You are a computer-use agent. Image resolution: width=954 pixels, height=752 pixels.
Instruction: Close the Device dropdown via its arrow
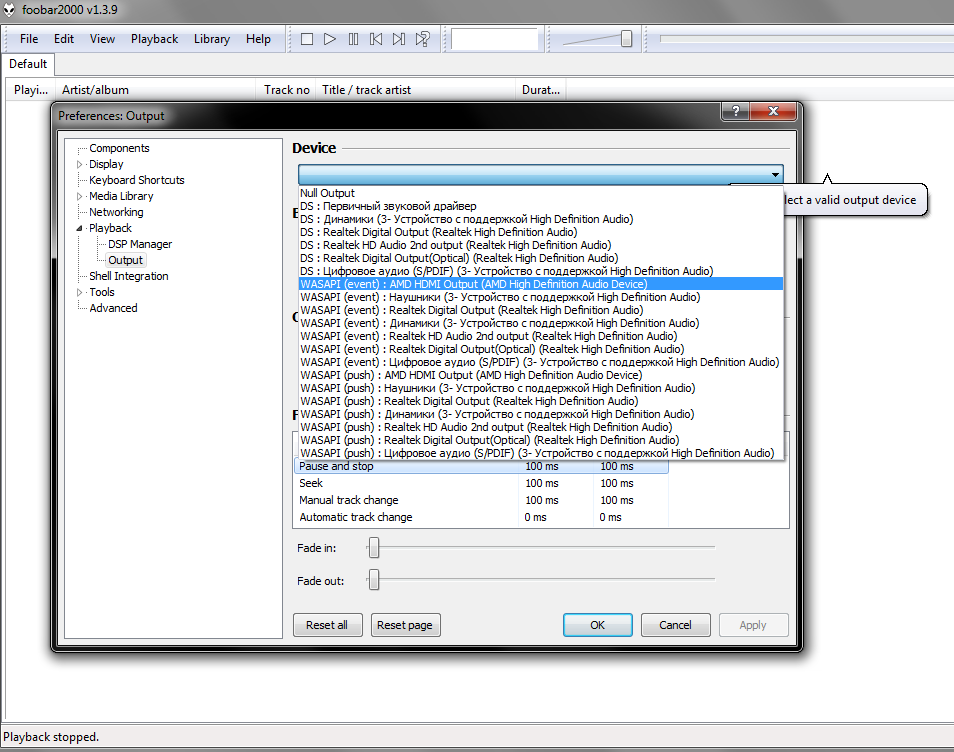[775, 175]
